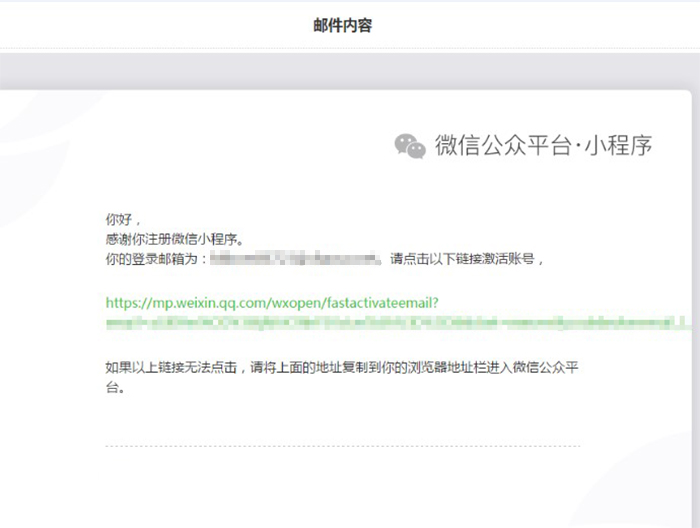Select the blurred login email address

tap(295, 259)
